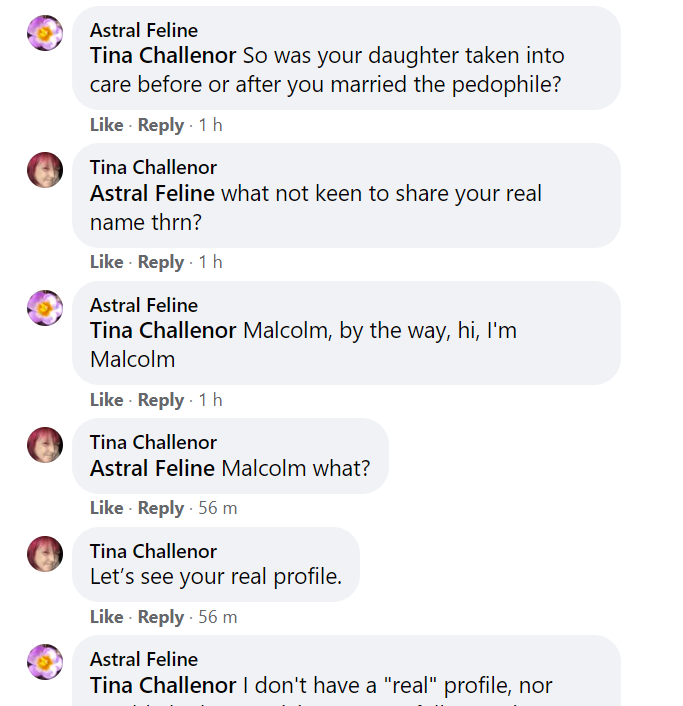Open Tina Challenor's avatar on 'real name' comment

point(45,170)
